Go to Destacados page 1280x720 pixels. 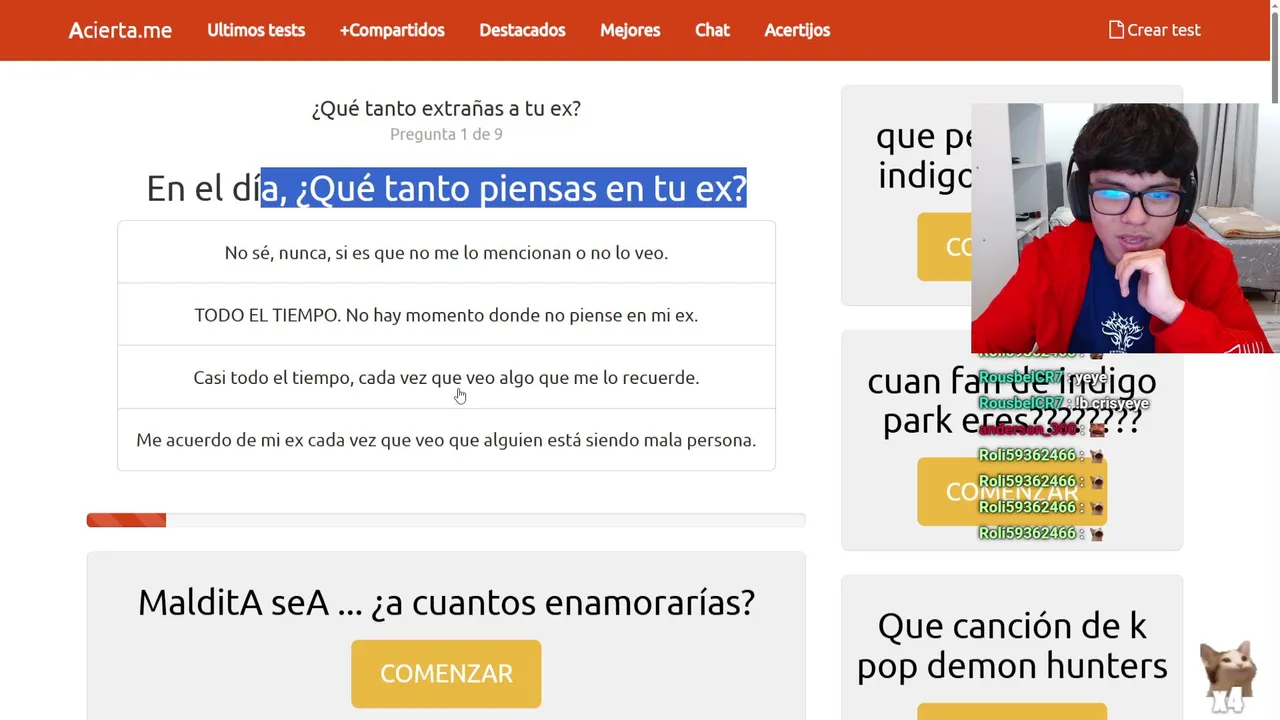522,30
